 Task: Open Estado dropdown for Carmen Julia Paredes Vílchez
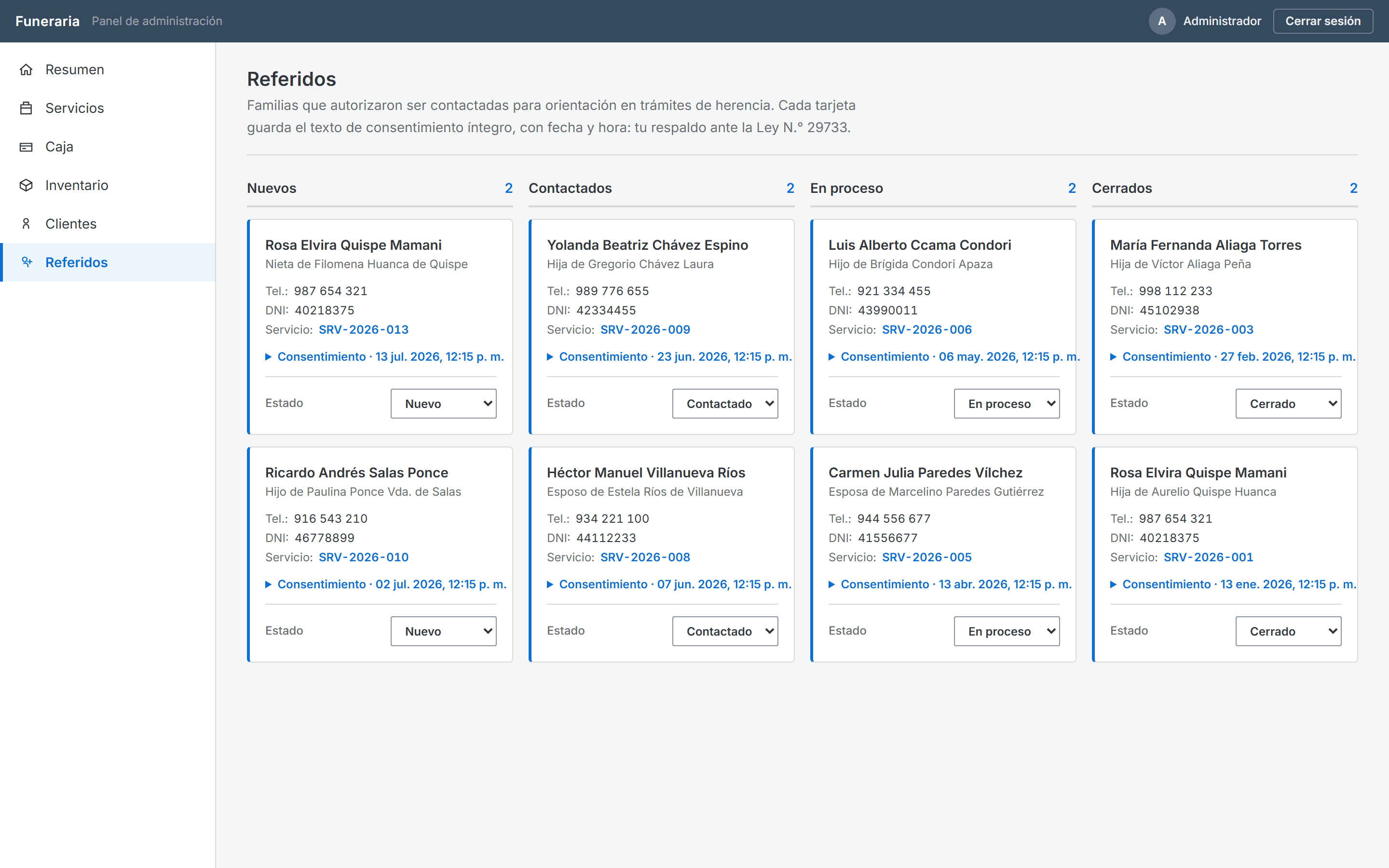click(x=1006, y=631)
